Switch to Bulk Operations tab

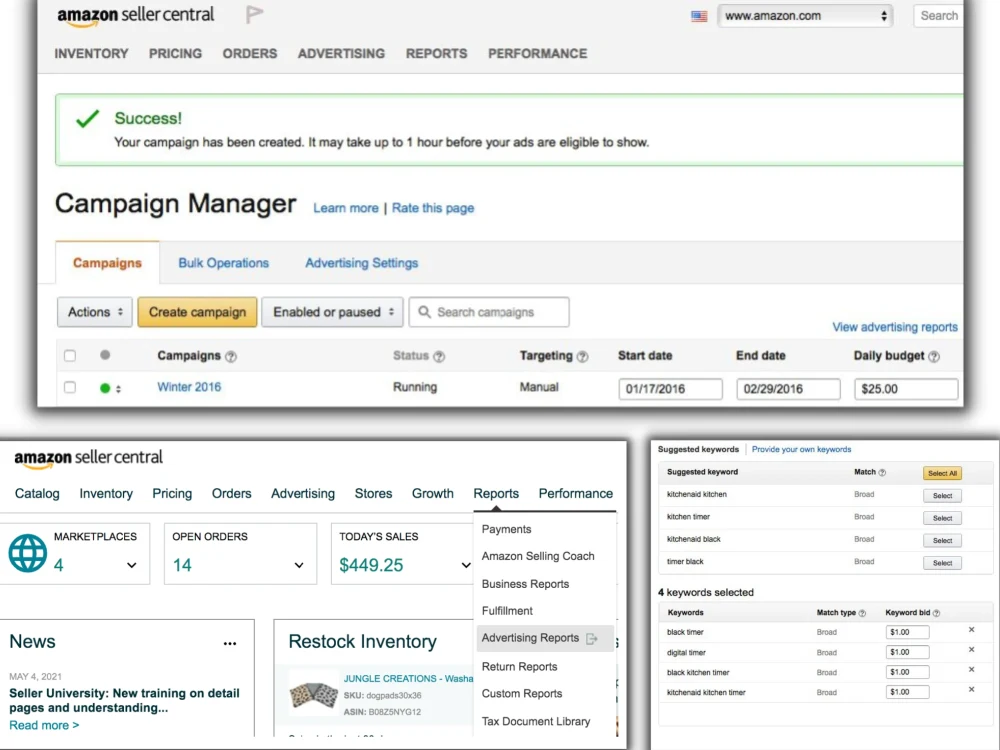[223, 263]
